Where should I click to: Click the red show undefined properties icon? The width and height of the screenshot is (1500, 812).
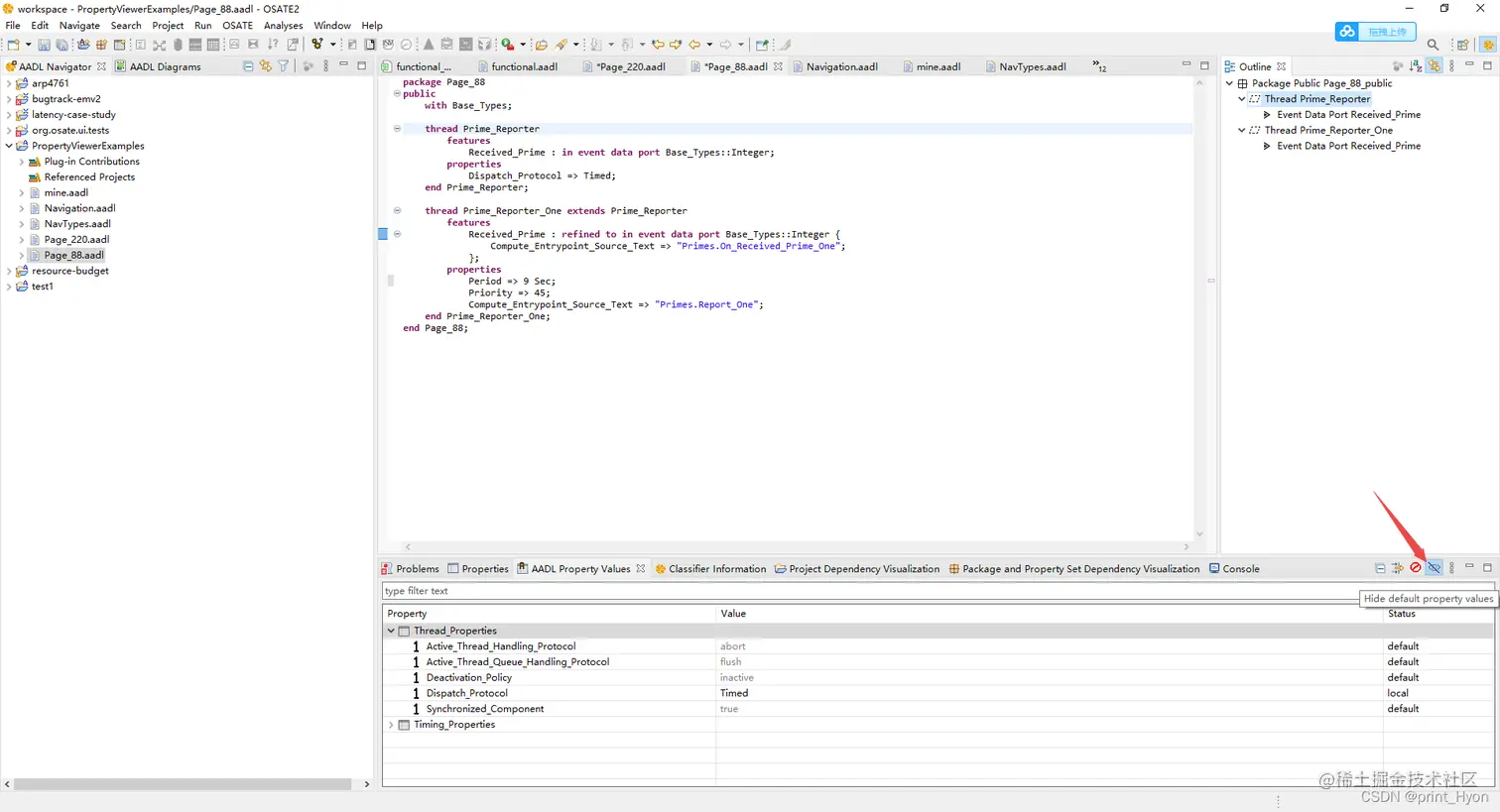(1416, 568)
